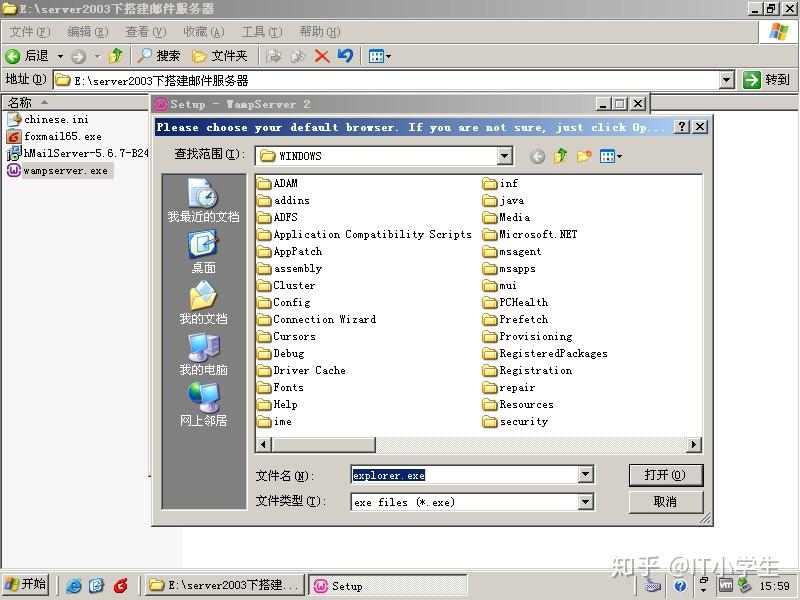The height and width of the screenshot is (600, 800).
Task: Click red Delete icon in Explorer toolbar
Action: pos(322,56)
